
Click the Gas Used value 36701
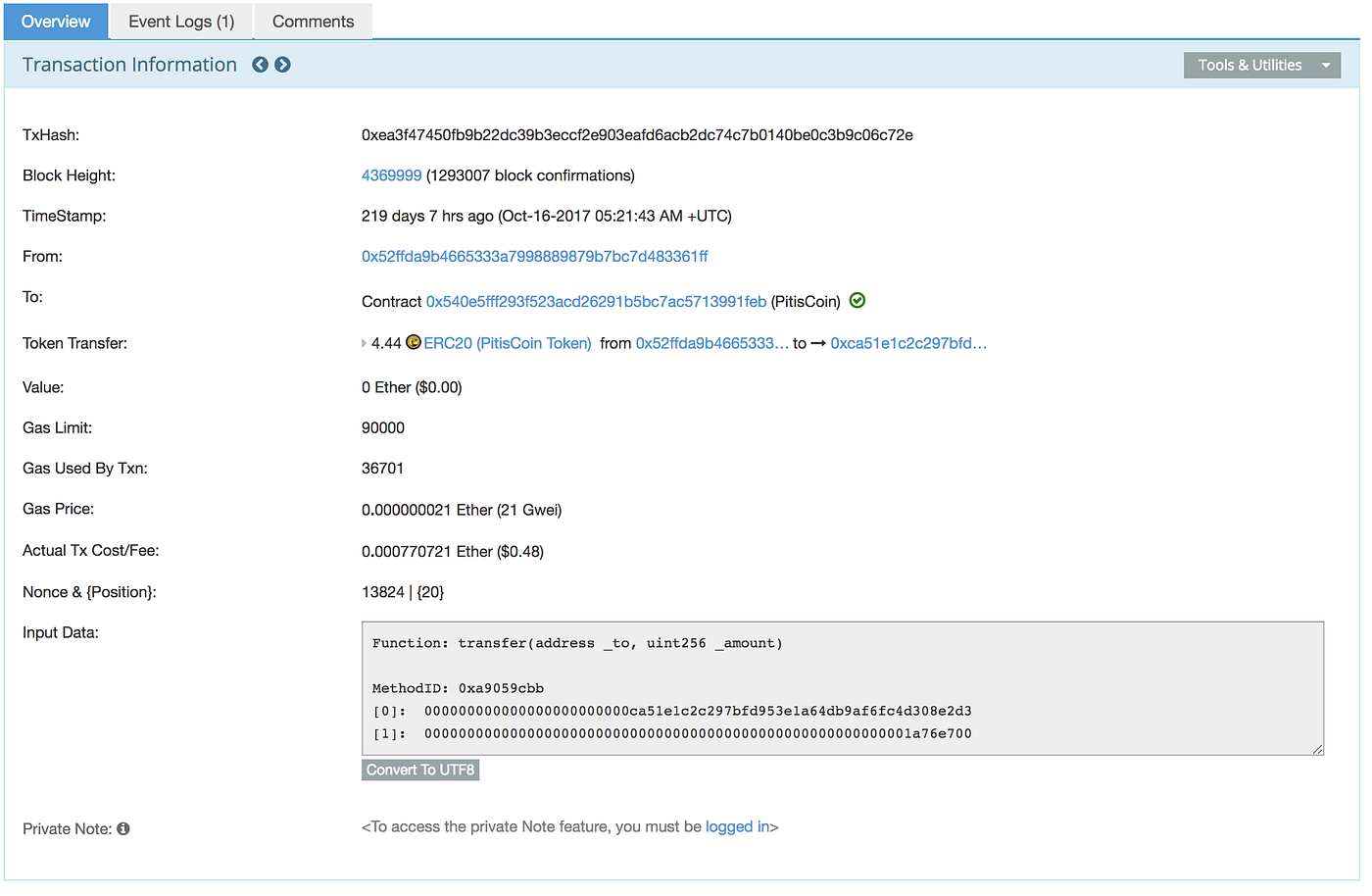click(x=382, y=469)
